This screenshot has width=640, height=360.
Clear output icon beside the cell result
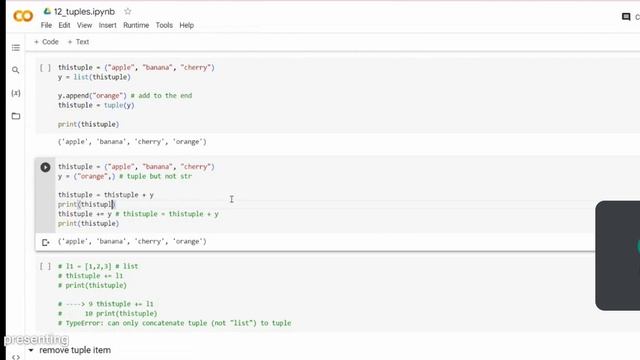pos(45,242)
